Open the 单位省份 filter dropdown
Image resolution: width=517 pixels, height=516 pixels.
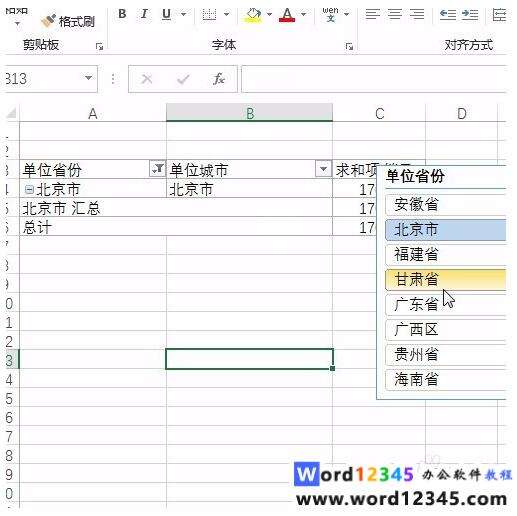point(157,169)
